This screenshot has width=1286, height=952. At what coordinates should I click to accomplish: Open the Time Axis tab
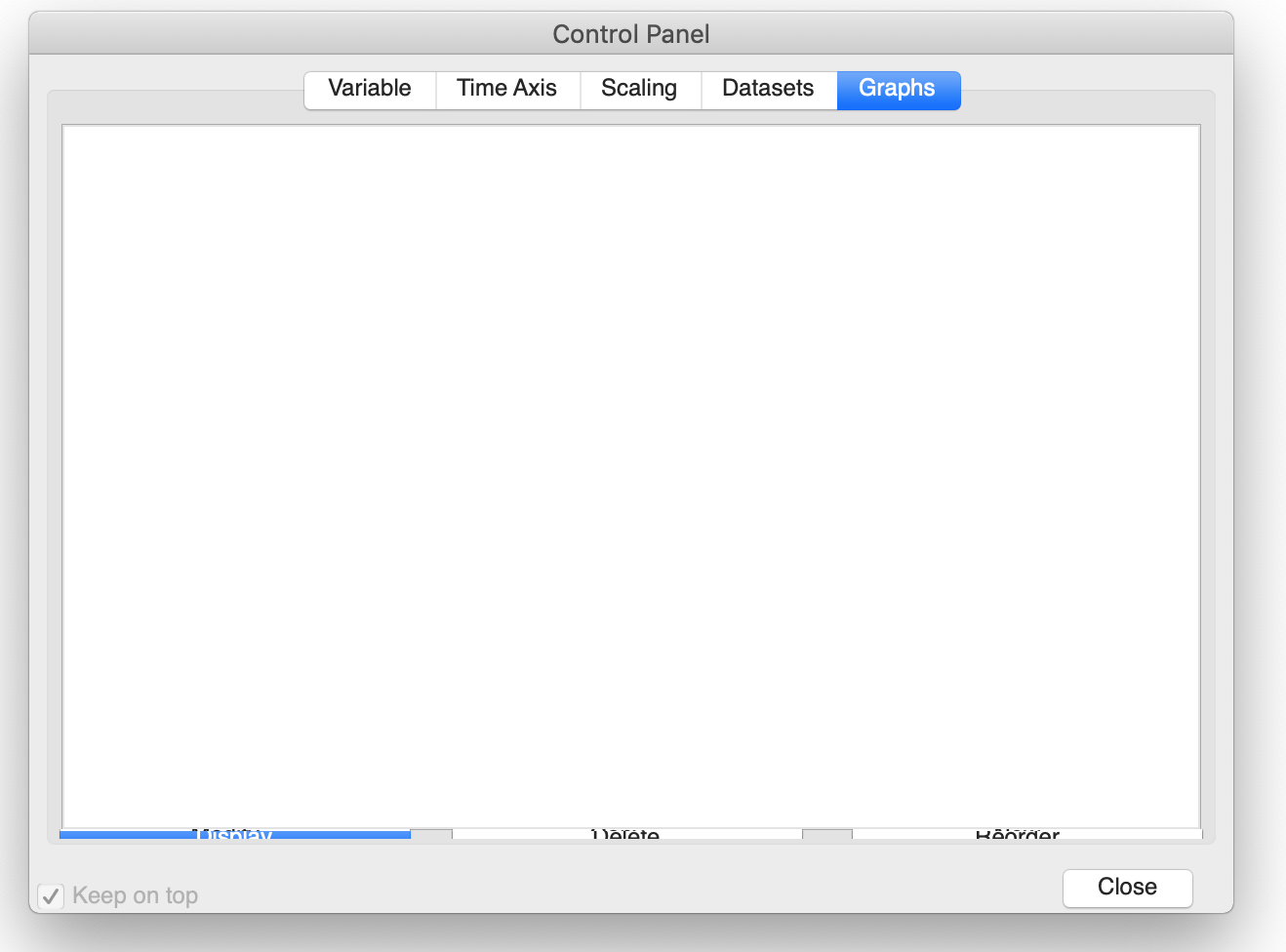(507, 89)
